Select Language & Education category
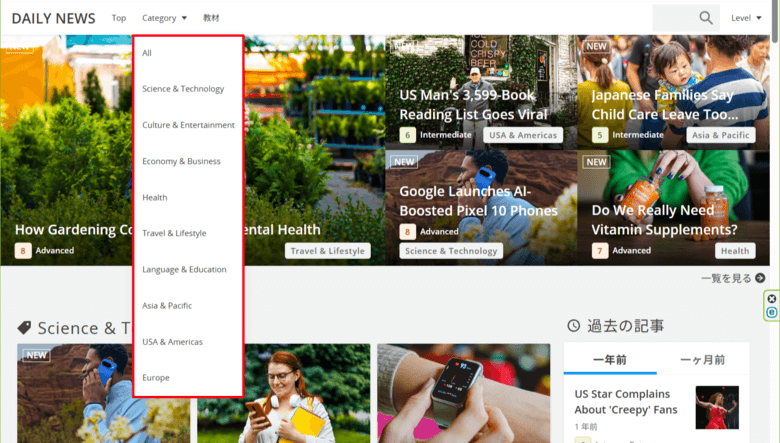The width and height of the screenshot is (780, 443). point(184,269)
